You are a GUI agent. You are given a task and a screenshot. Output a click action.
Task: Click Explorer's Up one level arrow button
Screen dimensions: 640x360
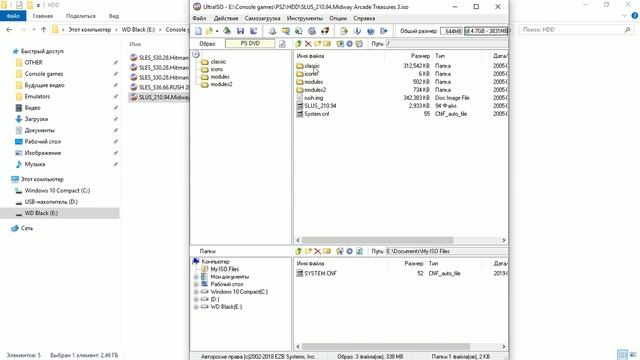click(x=44, y=30)
